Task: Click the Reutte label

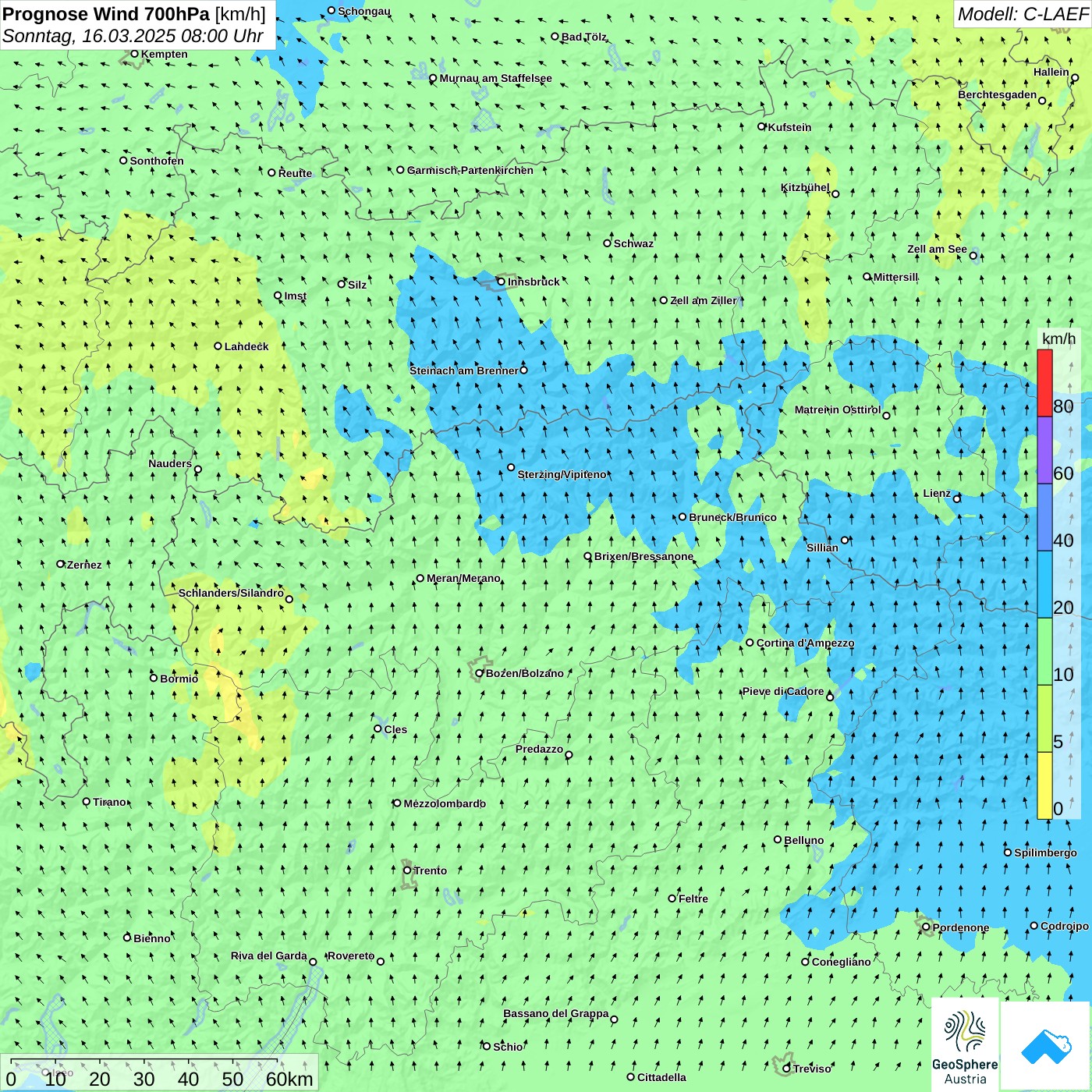Action: click(295, 173)
